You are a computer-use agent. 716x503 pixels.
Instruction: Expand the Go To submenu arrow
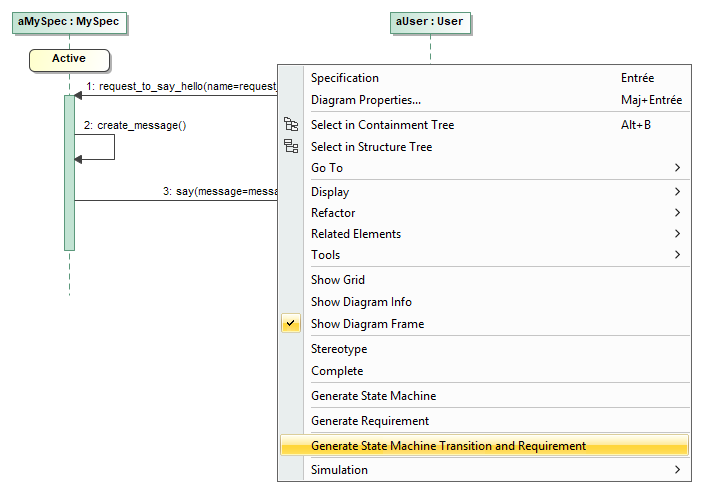(x=677, y=168)
